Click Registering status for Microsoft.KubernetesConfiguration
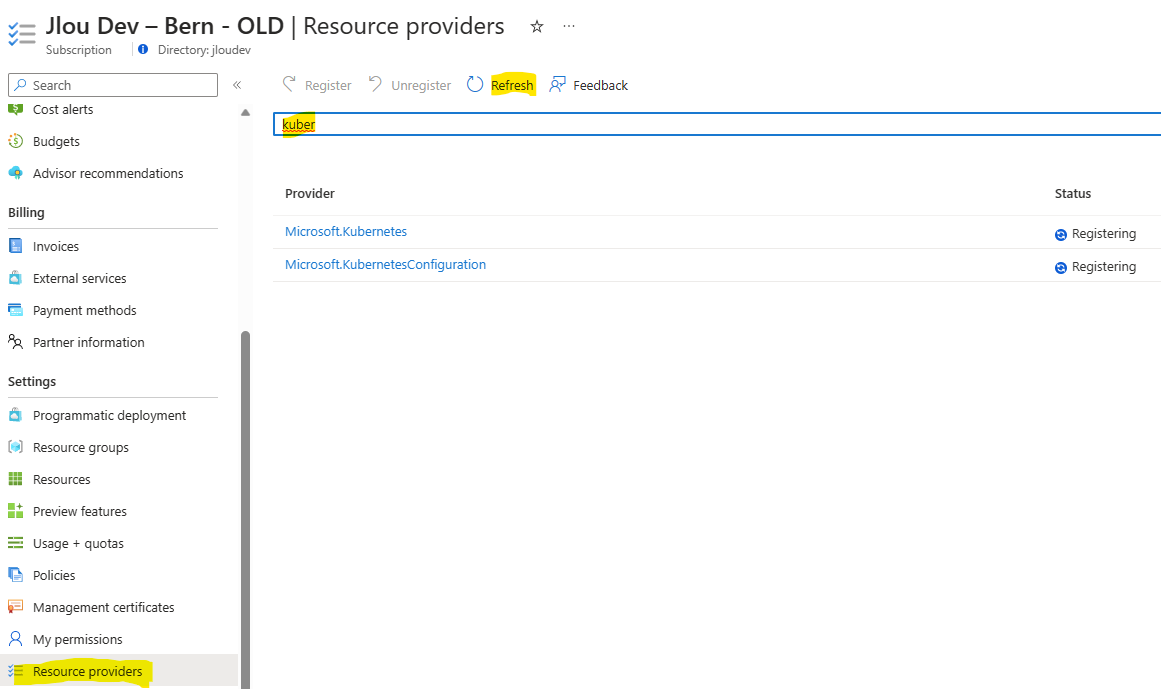This screenshot has width=1161, height=689. pyautogui.click(x=1095, y=266)
